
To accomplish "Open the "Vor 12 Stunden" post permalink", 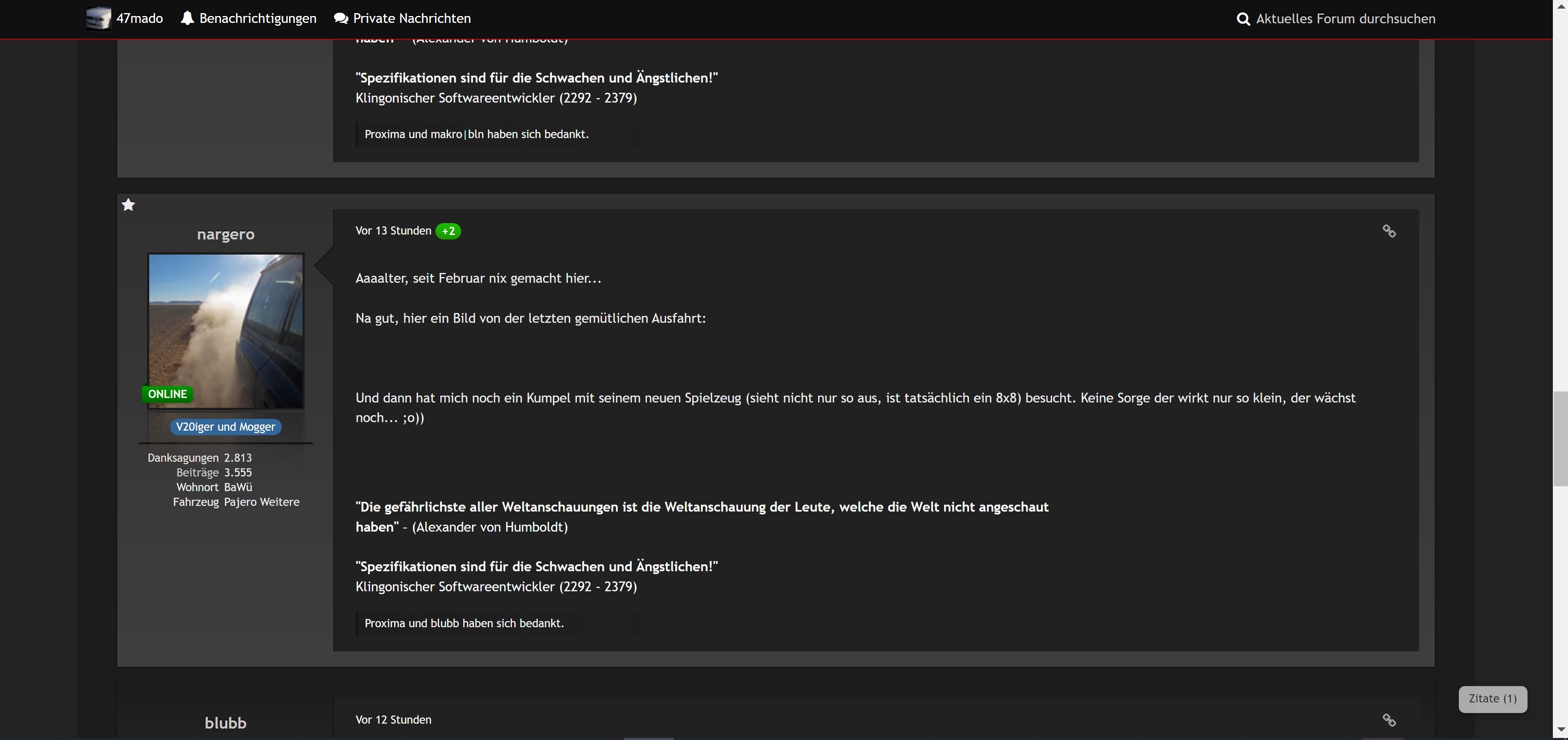I will (393, 719).
